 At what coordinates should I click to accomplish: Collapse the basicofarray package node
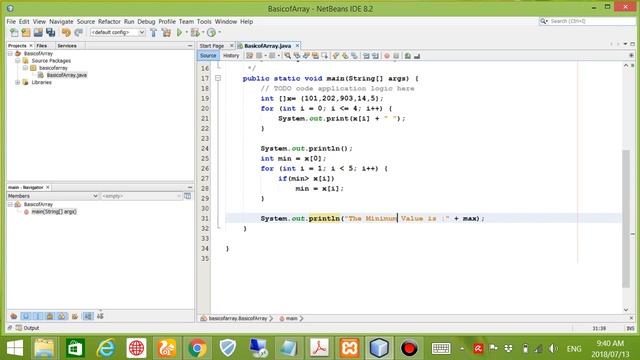[25, 68]
